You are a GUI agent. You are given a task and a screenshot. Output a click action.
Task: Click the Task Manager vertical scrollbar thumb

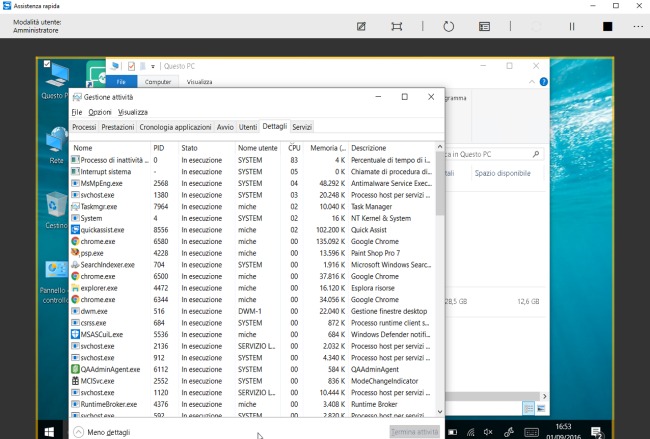(x=440, y=184)
